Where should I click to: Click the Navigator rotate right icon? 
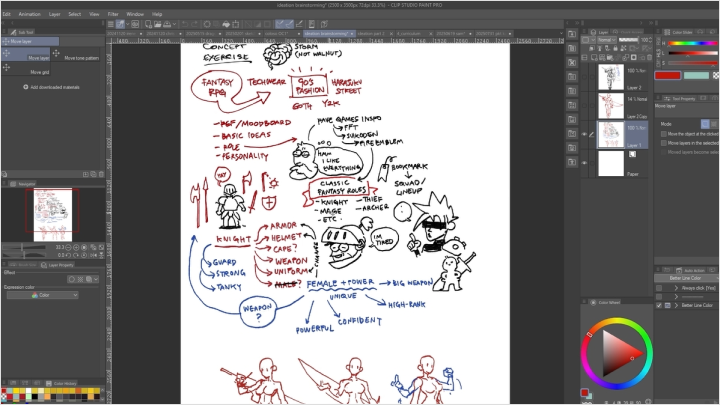76,255
